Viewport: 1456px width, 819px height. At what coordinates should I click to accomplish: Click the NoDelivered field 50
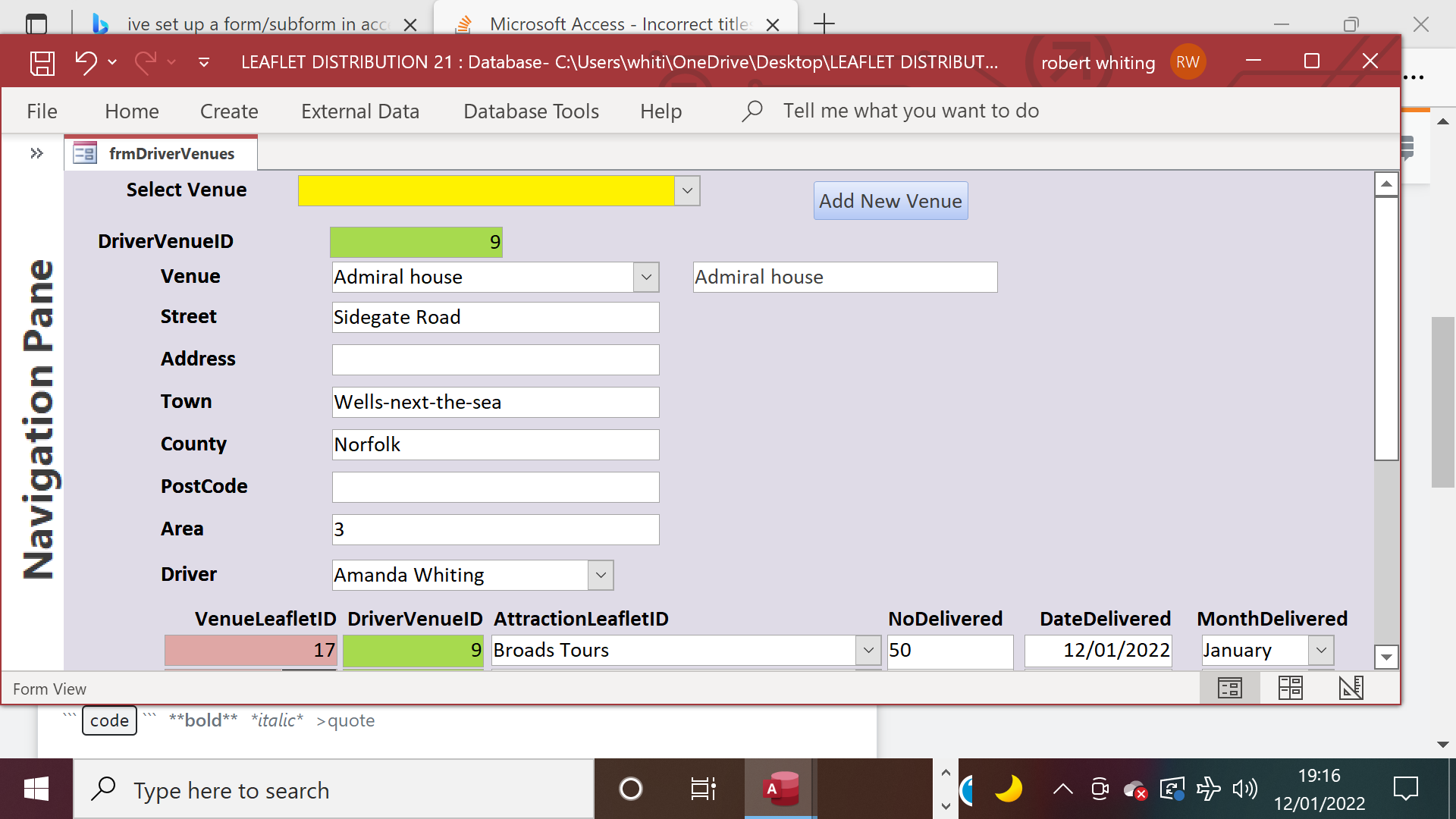[x=950, y=651]
